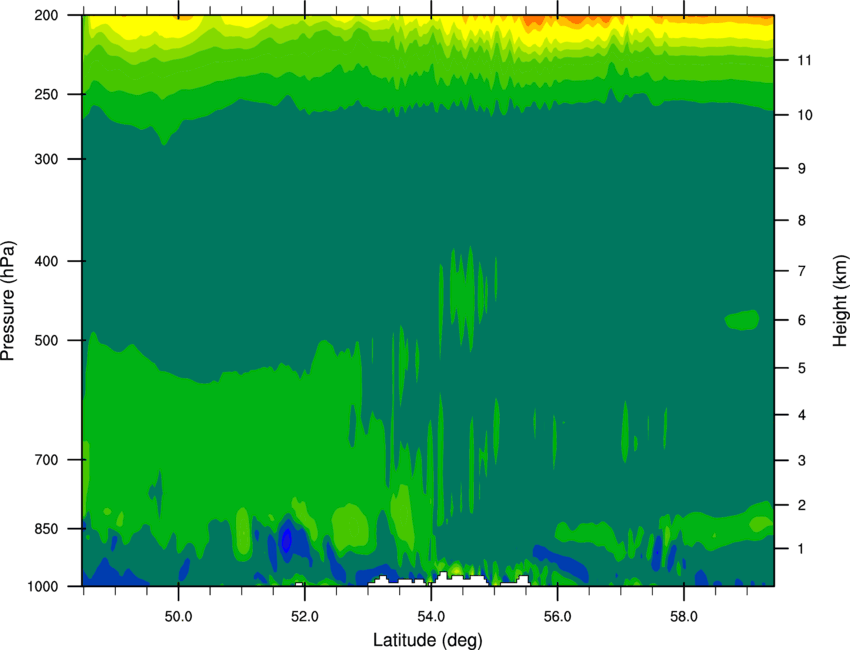Select the 1000 pressure tick label
Screen dimensions: 850x650
(42, 587)
